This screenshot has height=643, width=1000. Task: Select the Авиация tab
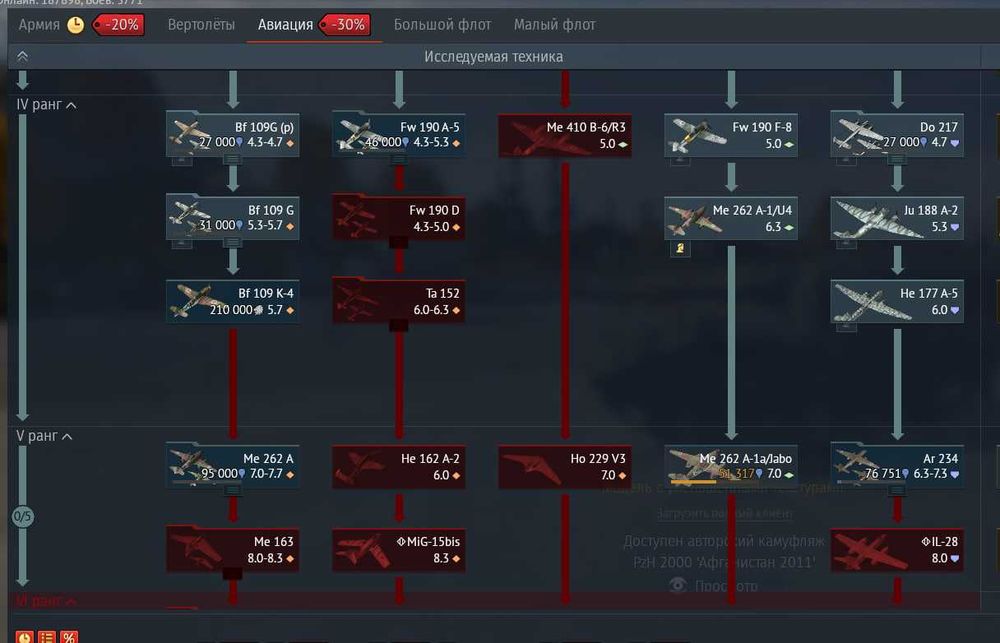point(285,25)
